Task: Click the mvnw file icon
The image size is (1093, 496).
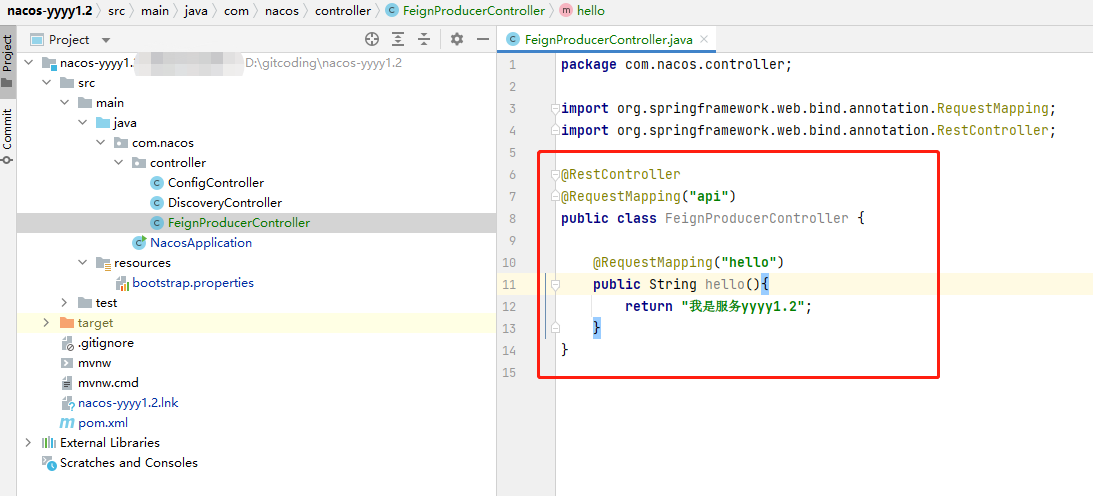Action: tap(67, 363)
